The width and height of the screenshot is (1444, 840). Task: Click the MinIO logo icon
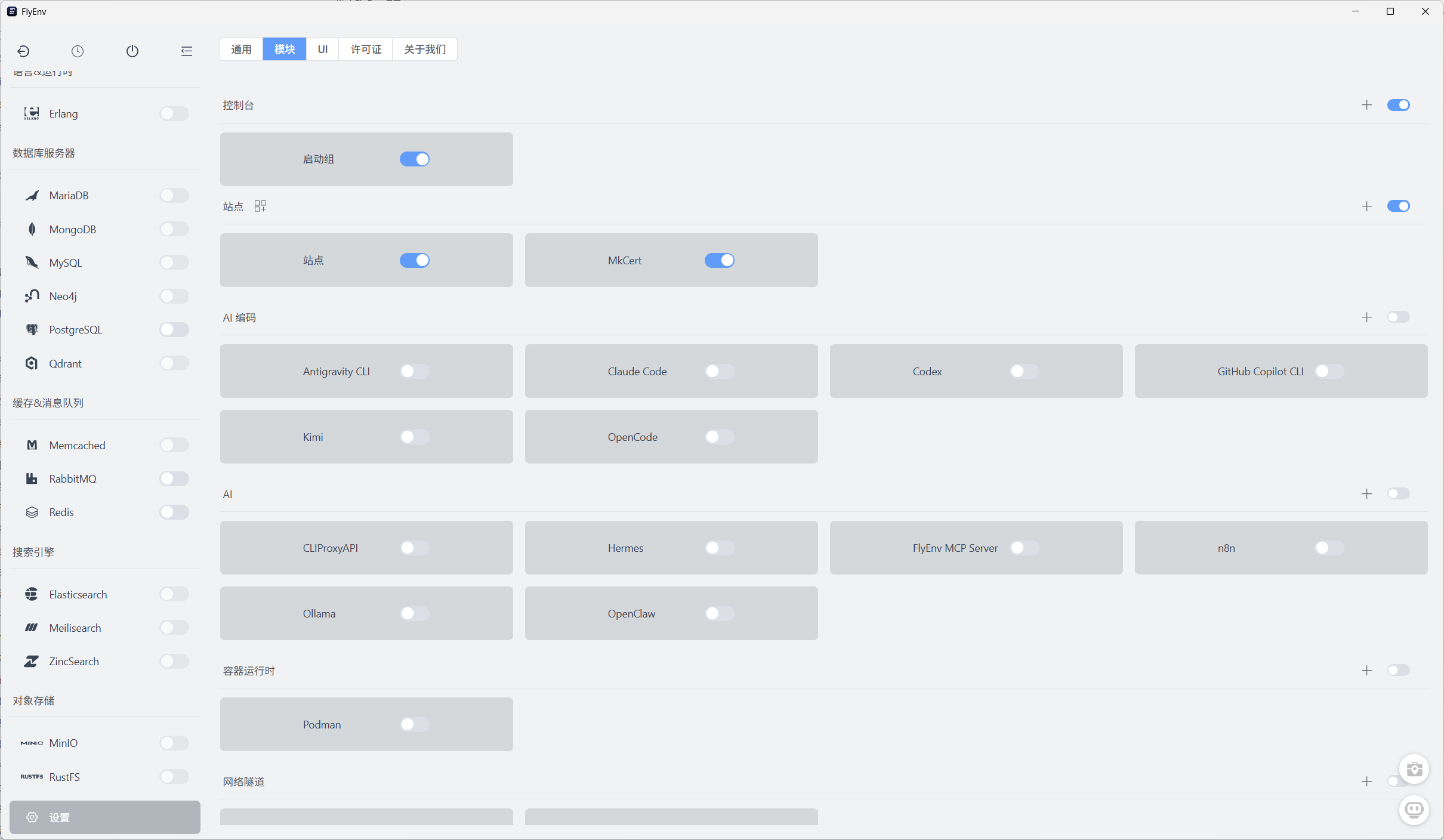[32, 743]
